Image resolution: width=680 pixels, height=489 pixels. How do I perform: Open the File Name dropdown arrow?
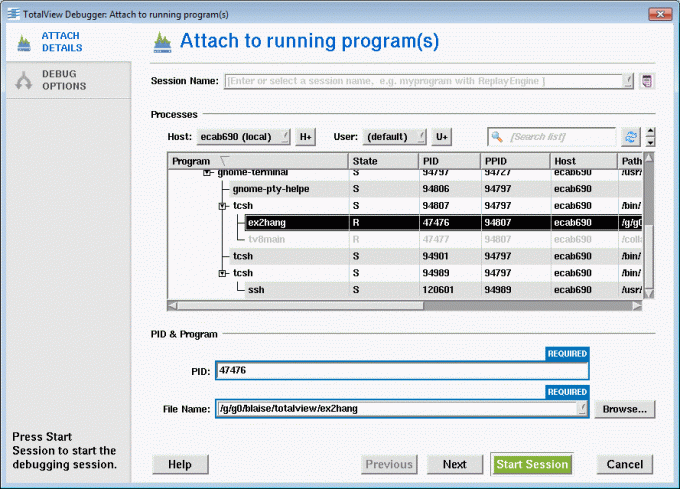(x=582, y=409)
